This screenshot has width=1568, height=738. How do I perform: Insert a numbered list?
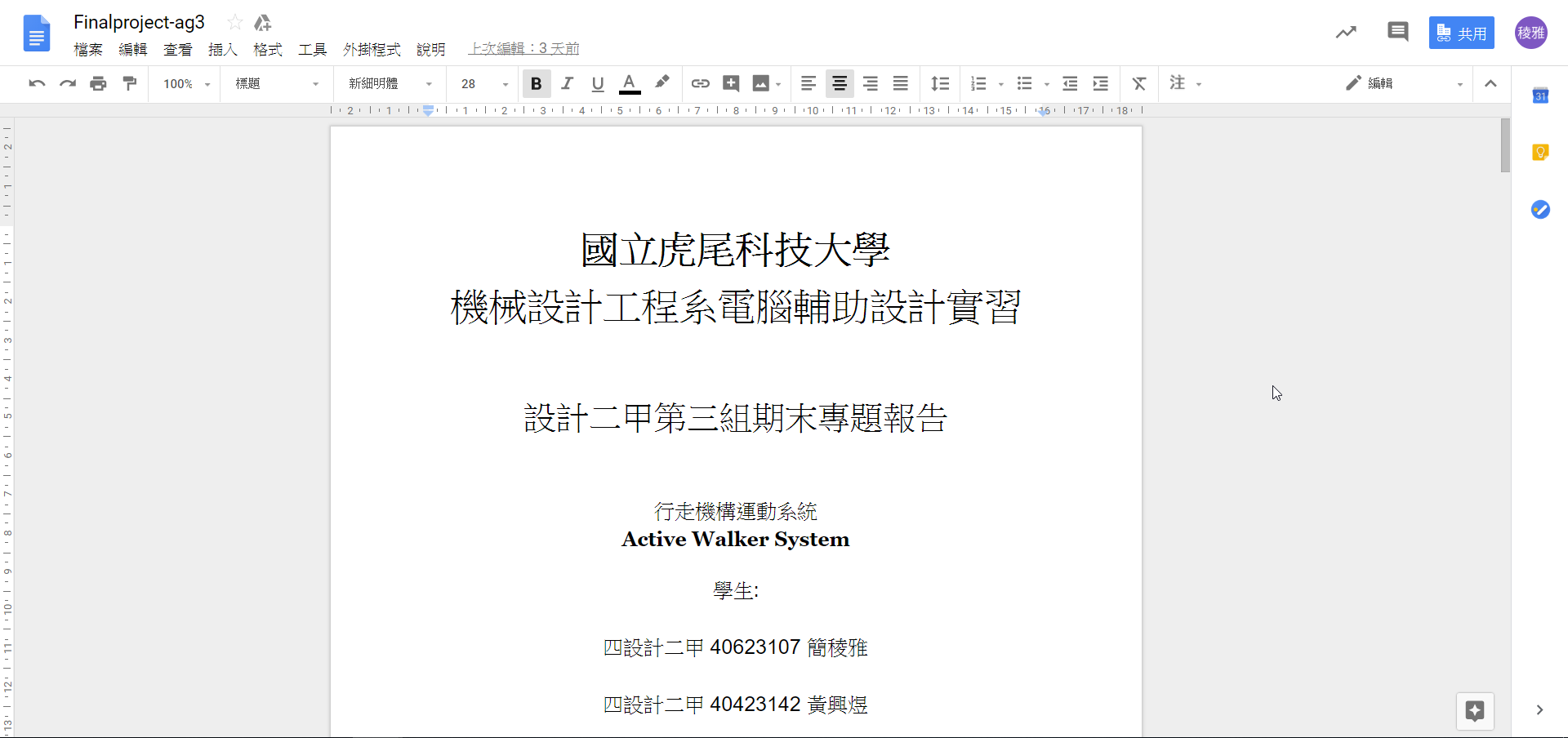click(978, 83)
